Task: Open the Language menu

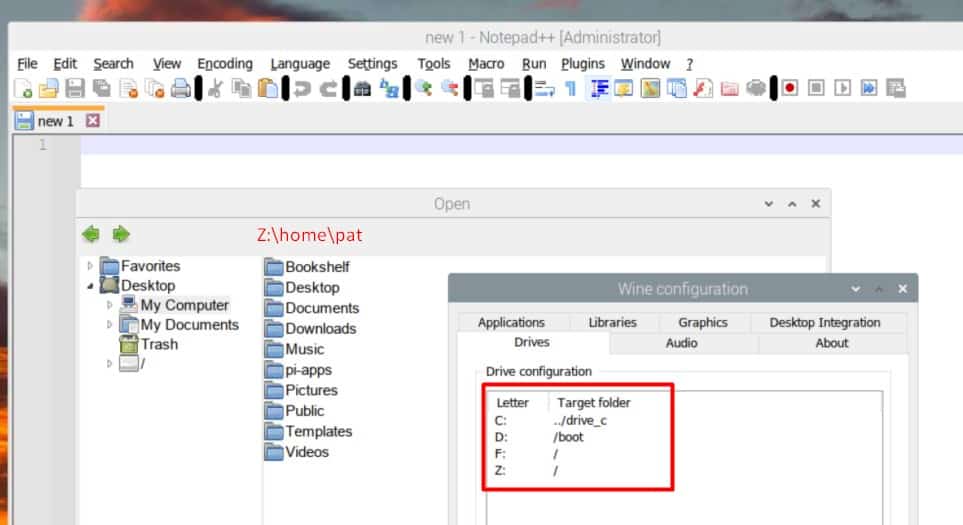Action: tap(300, 64)
